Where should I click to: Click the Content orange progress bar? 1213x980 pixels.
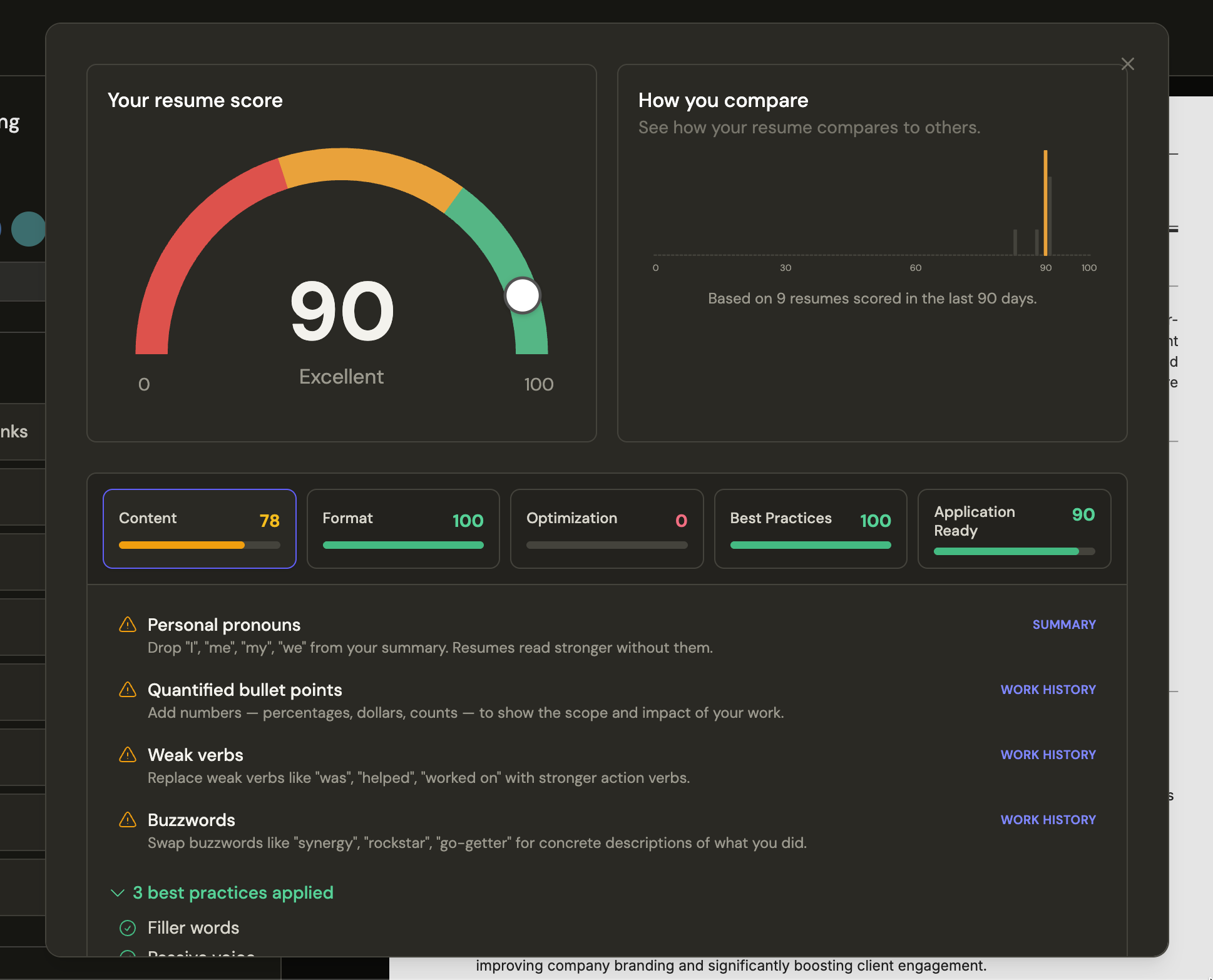pyautogui.click(x=182, y=545)
